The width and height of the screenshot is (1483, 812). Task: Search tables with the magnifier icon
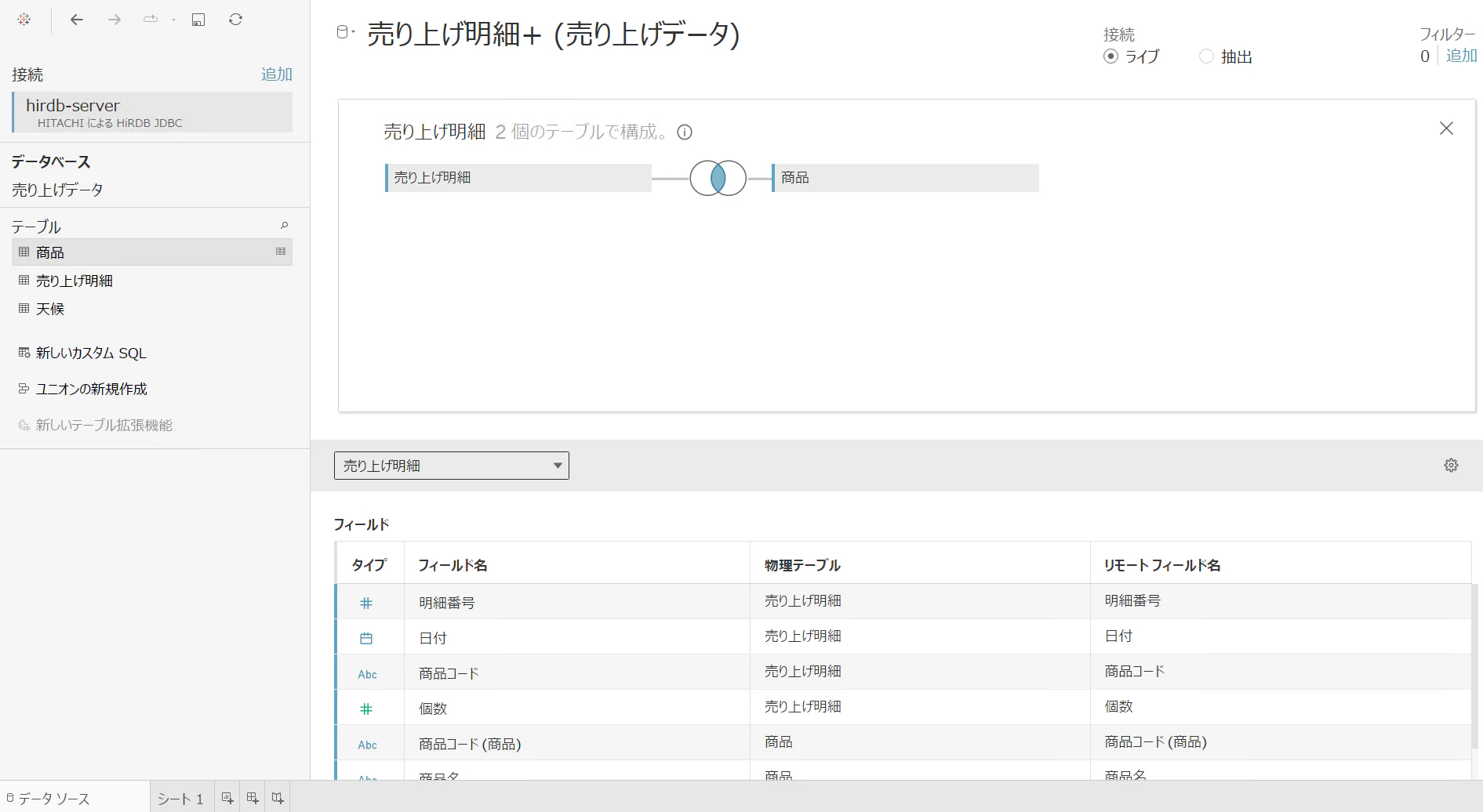pyautogui.click(x=285, y=226)
